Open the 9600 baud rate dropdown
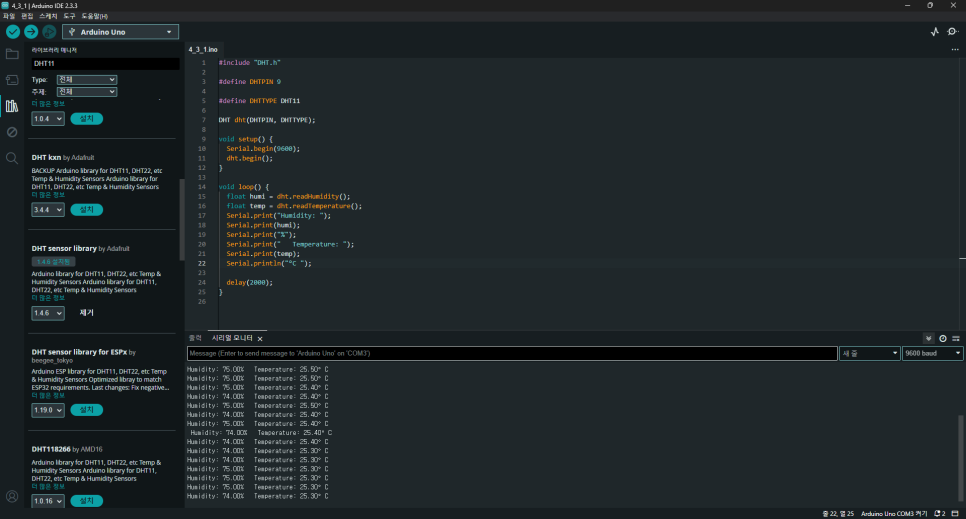 coord(932,353)
